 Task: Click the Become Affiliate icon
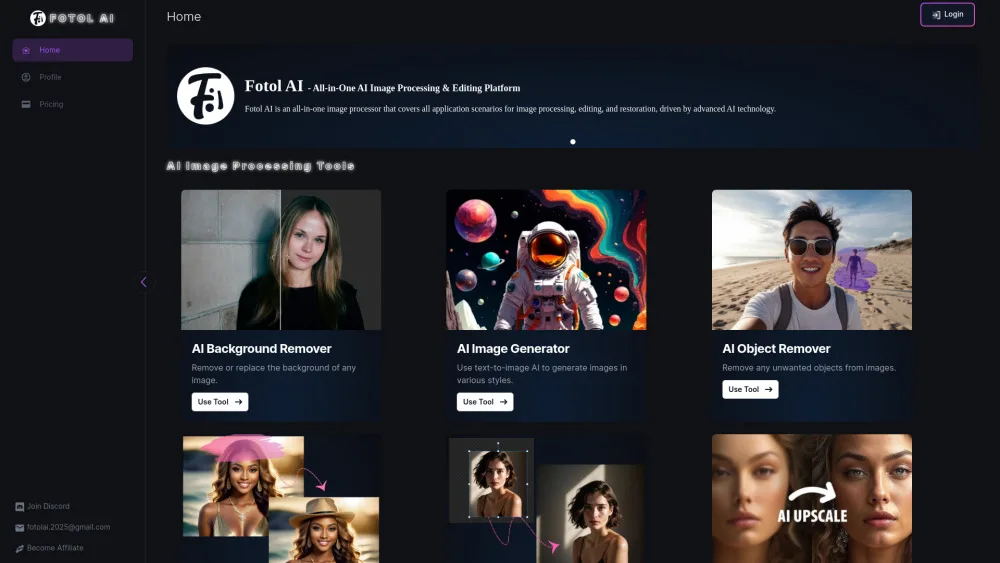[20, 548]
